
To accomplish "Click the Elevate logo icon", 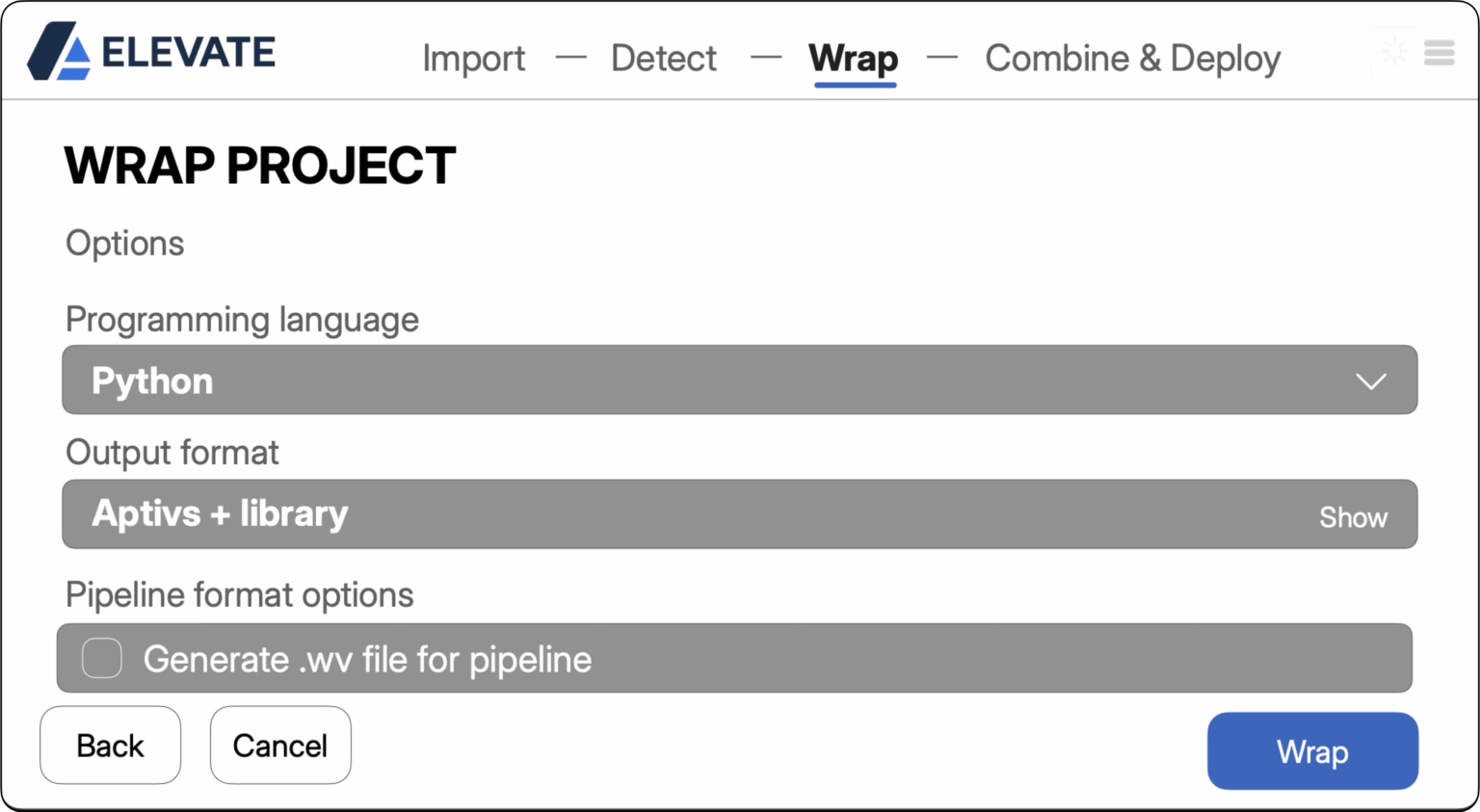I will (60, 52).
